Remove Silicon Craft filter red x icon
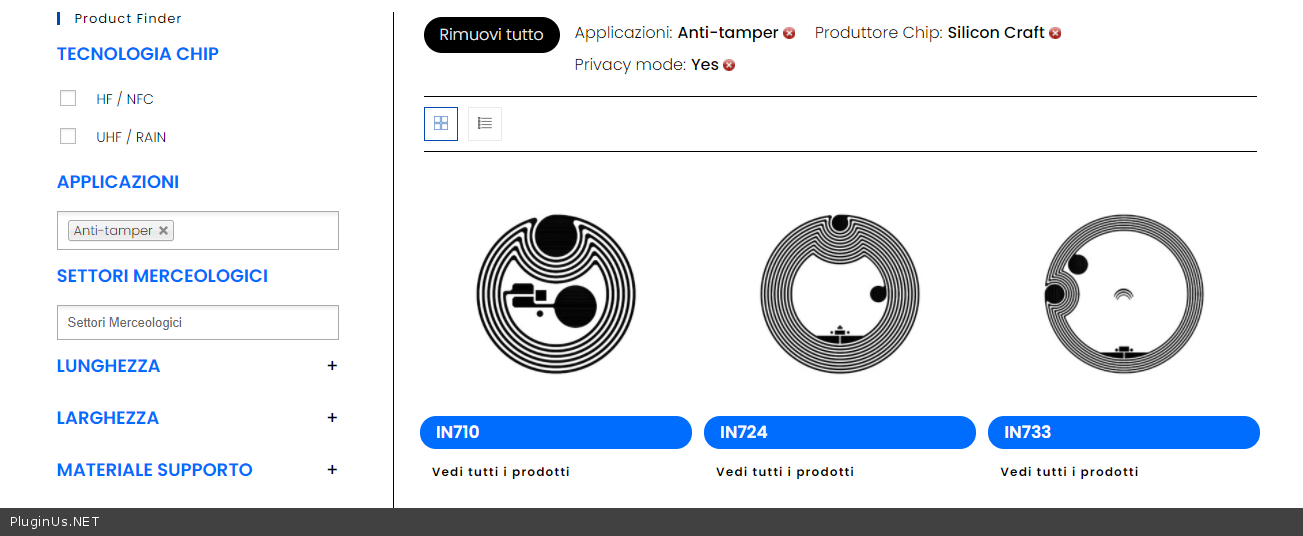This screenshot has width=1303, height=536. click(x=1055, y=33)
